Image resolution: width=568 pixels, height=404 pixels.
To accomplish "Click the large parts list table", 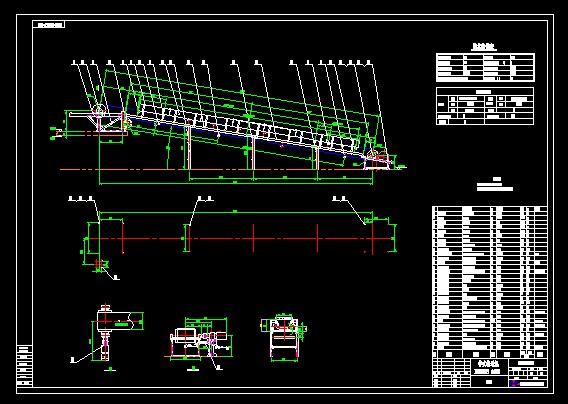I will (x=490, y=282).
